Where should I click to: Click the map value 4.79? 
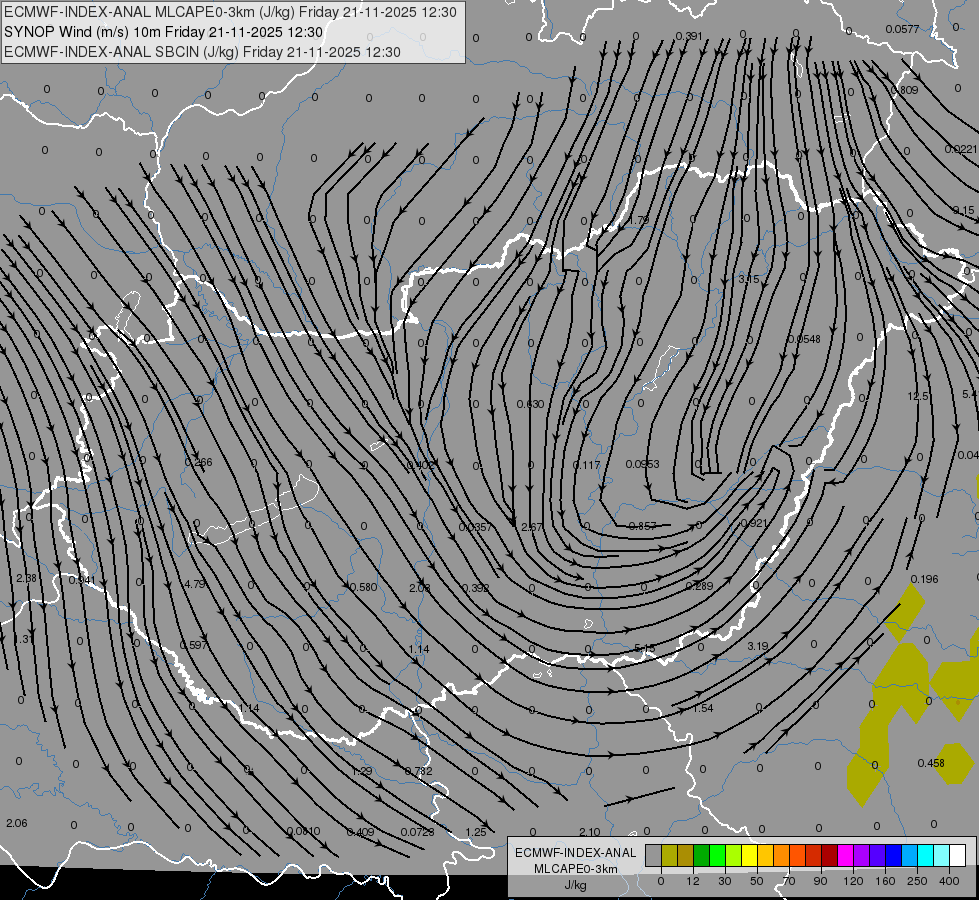[x=195, y=585]
